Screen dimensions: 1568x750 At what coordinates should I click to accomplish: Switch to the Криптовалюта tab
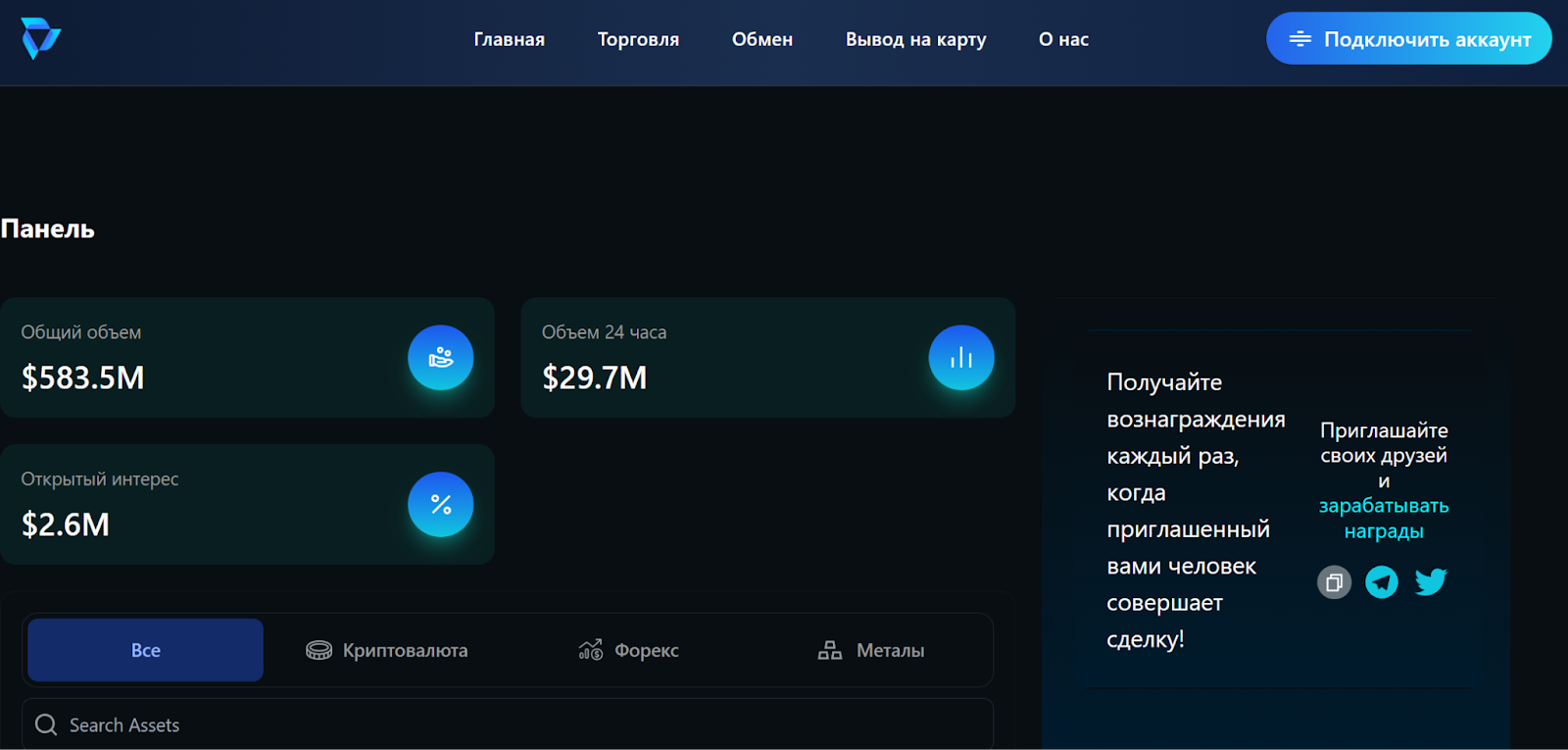click(x=387, y=650)
